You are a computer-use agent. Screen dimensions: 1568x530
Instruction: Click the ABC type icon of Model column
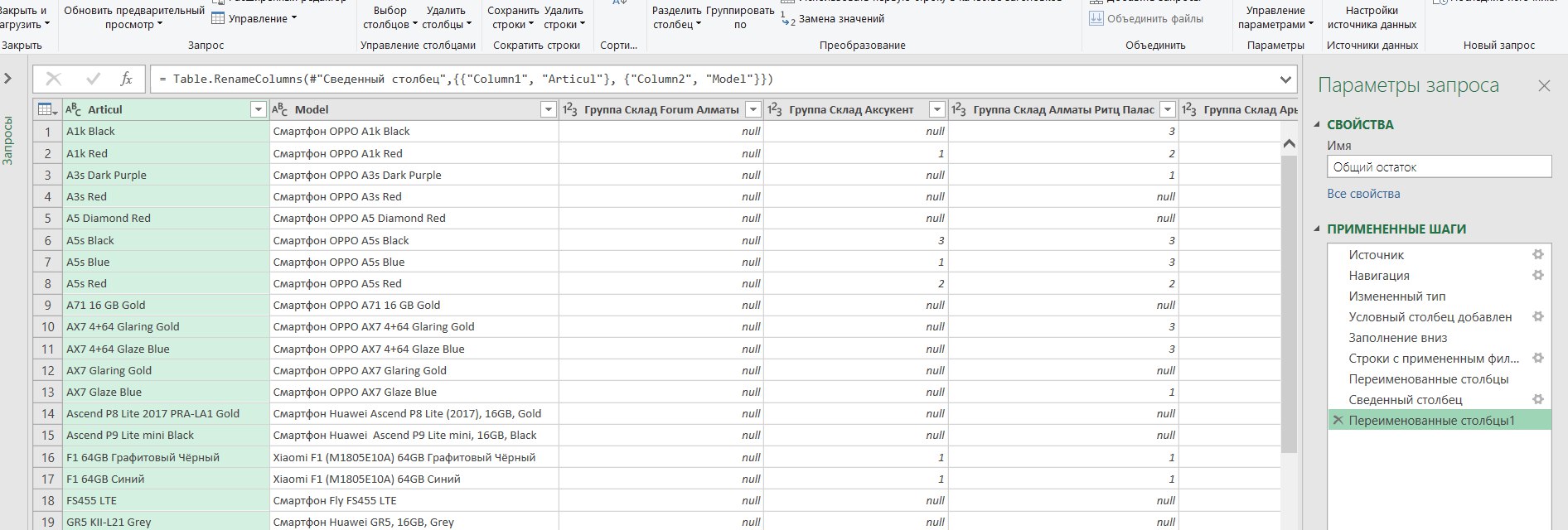pos(280,109)
